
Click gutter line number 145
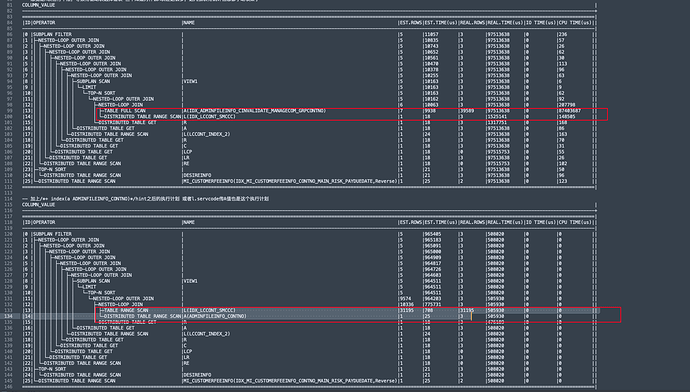[9, 381]
